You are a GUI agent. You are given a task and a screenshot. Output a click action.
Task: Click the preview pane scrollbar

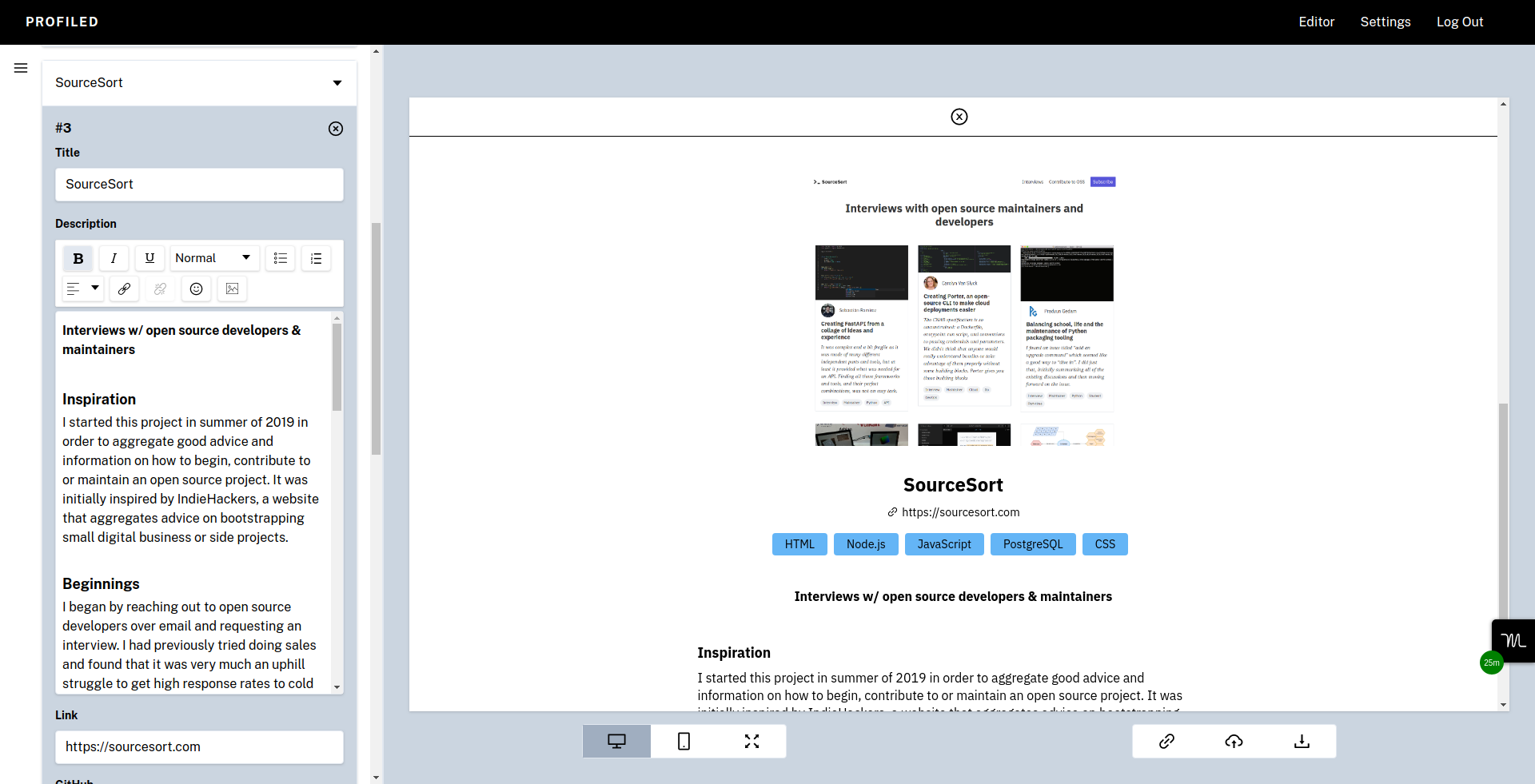point(1503,511)
